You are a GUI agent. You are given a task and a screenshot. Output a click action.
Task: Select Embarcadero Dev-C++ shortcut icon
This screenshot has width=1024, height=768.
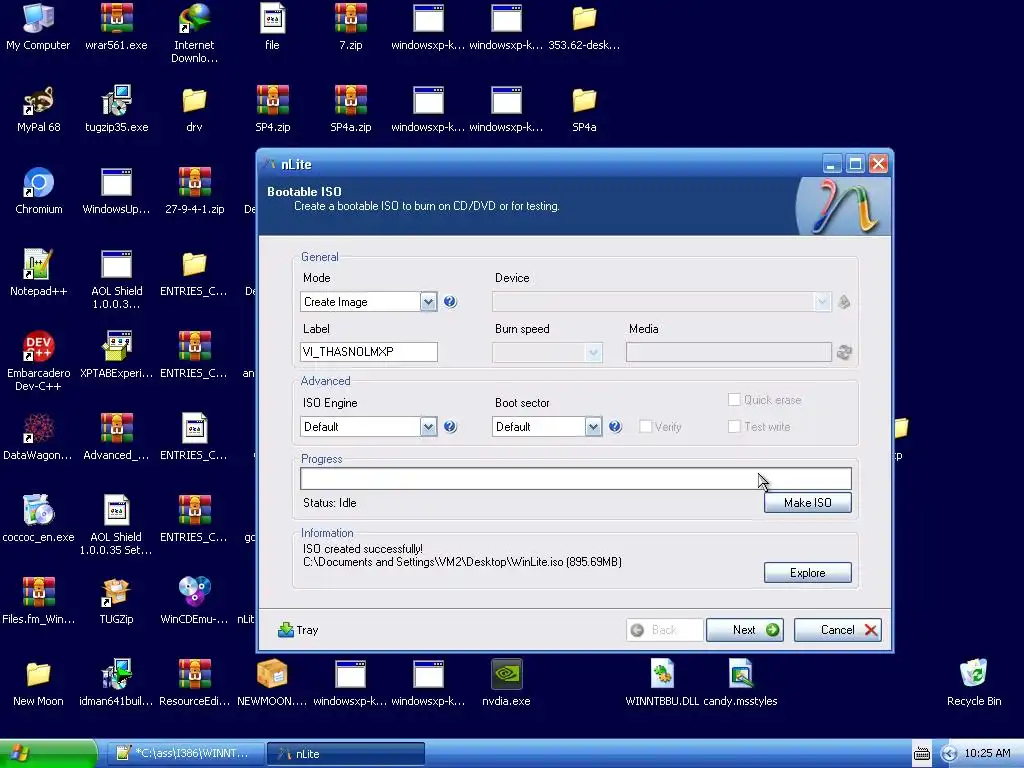click(39, 361)
